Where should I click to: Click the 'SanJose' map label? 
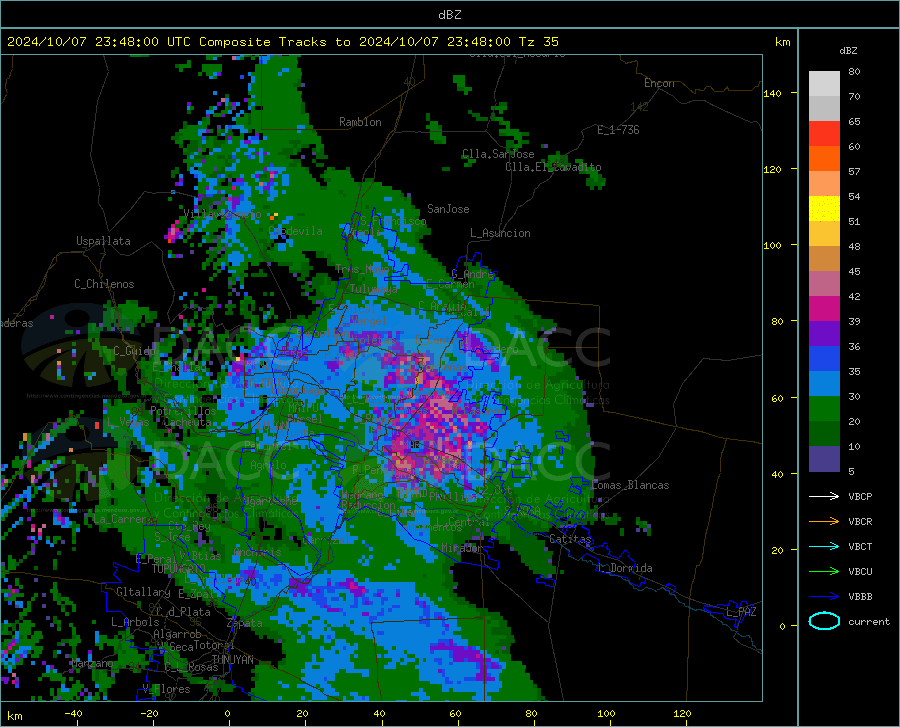click(448, 209)
